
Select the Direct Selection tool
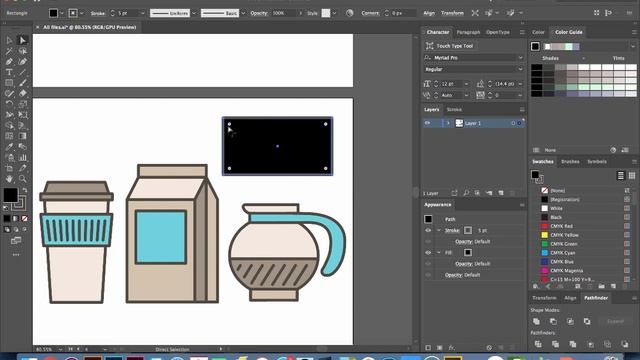click(22, 40)
